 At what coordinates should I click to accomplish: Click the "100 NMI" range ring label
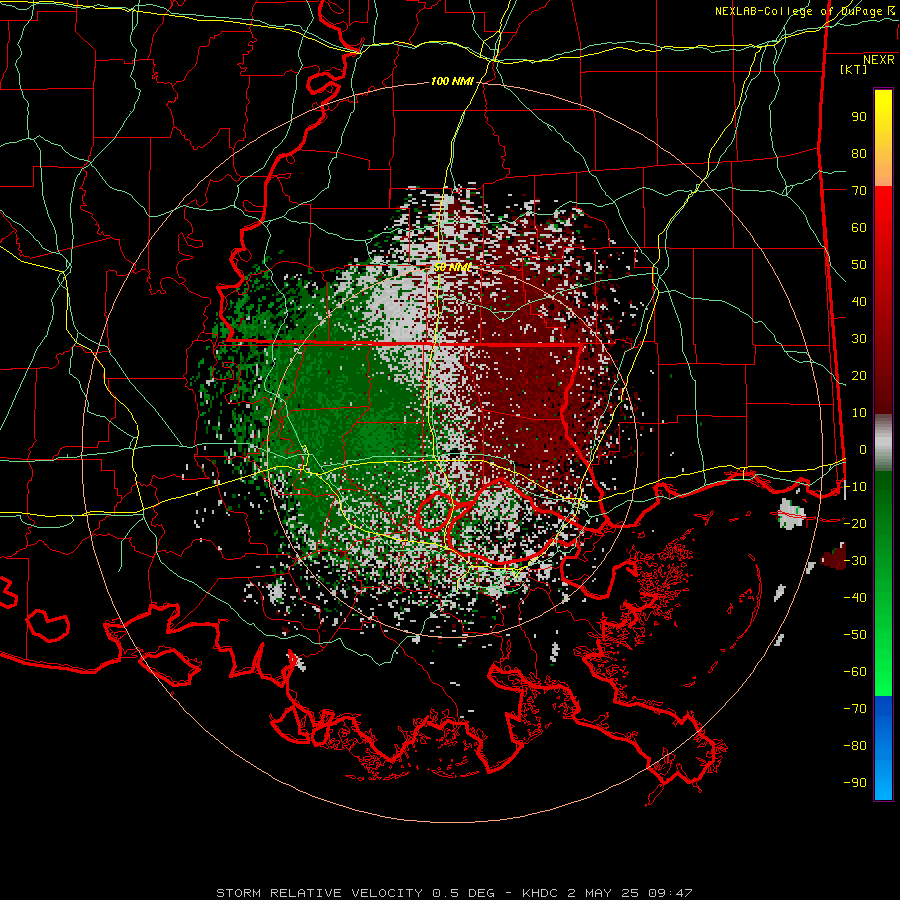[452, 82]
